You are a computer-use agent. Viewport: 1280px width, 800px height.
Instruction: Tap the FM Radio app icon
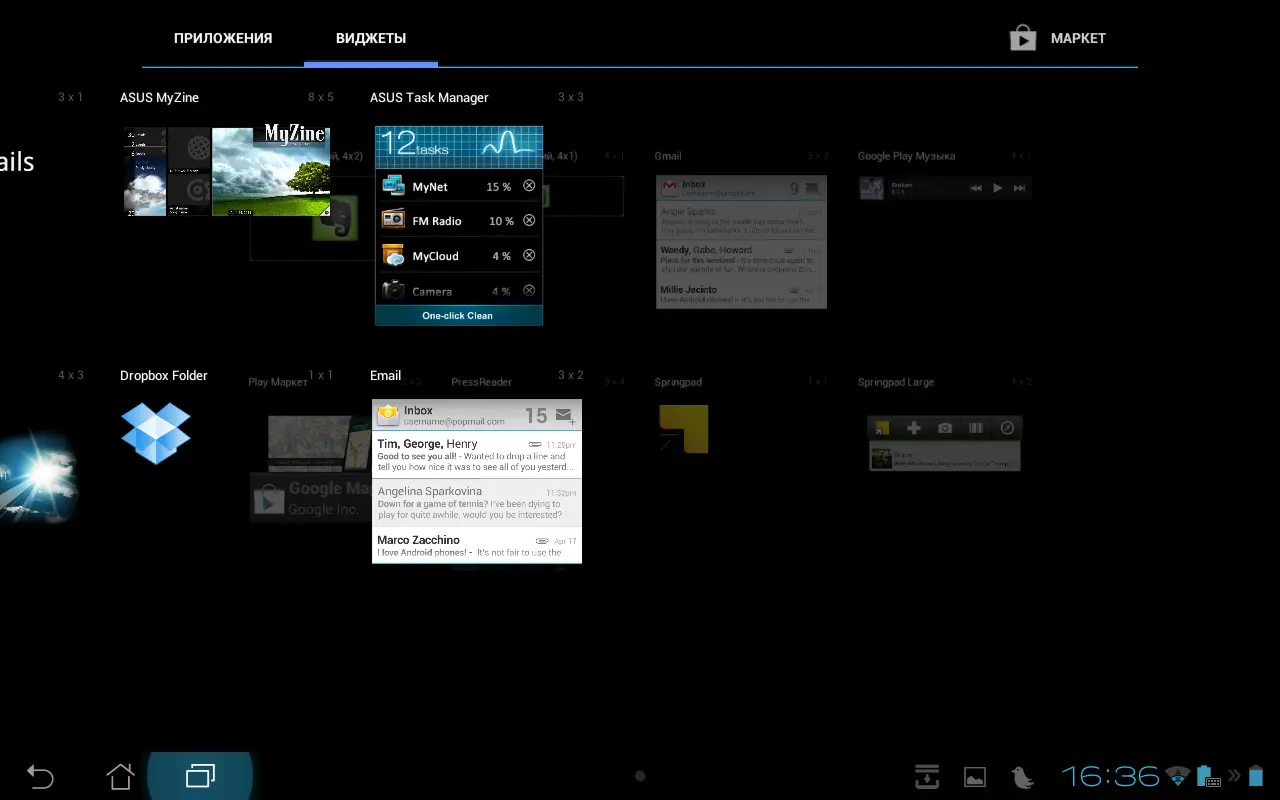(393, 220)
